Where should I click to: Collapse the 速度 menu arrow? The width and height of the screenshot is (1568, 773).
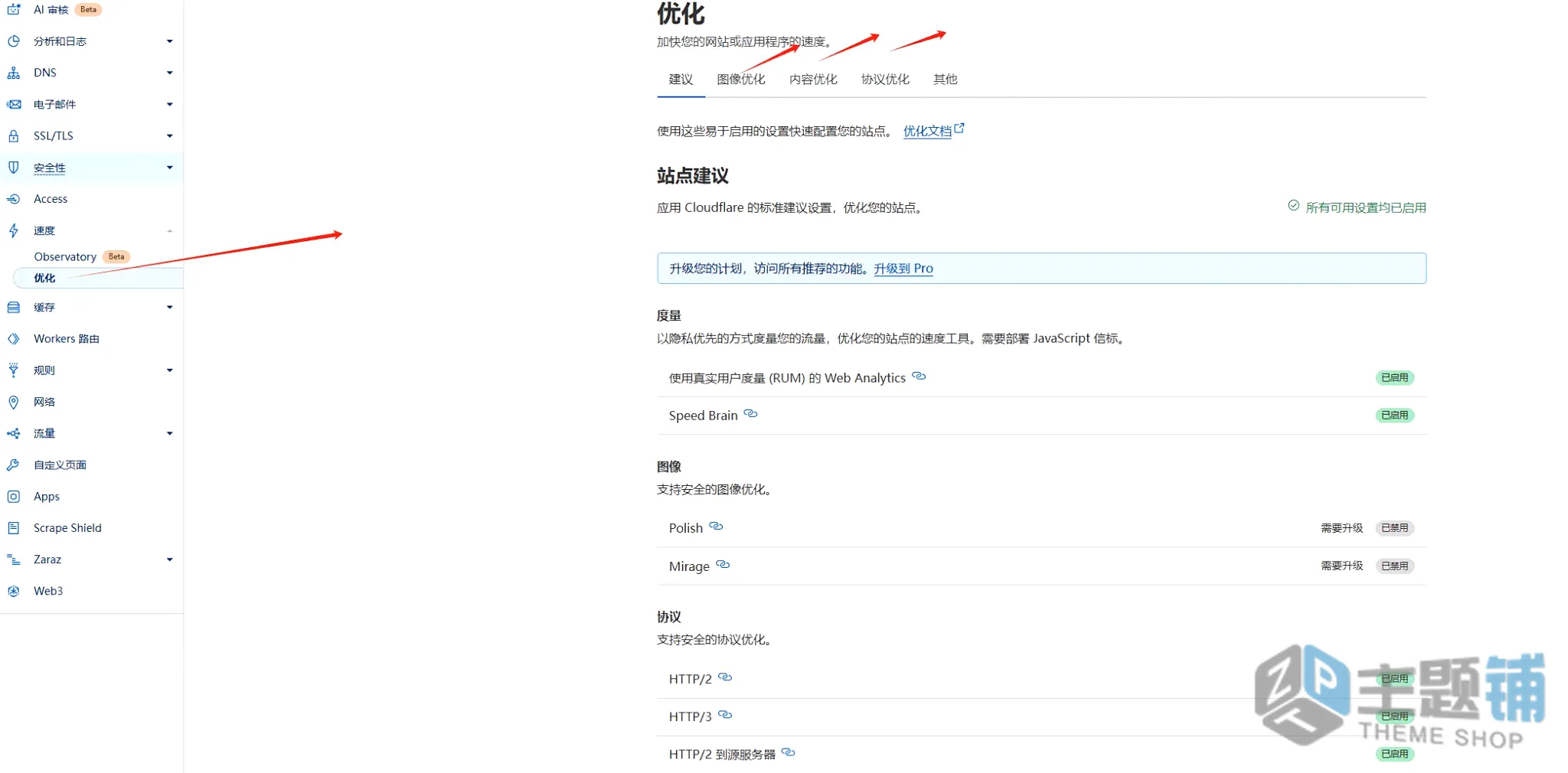coord(170,230)
